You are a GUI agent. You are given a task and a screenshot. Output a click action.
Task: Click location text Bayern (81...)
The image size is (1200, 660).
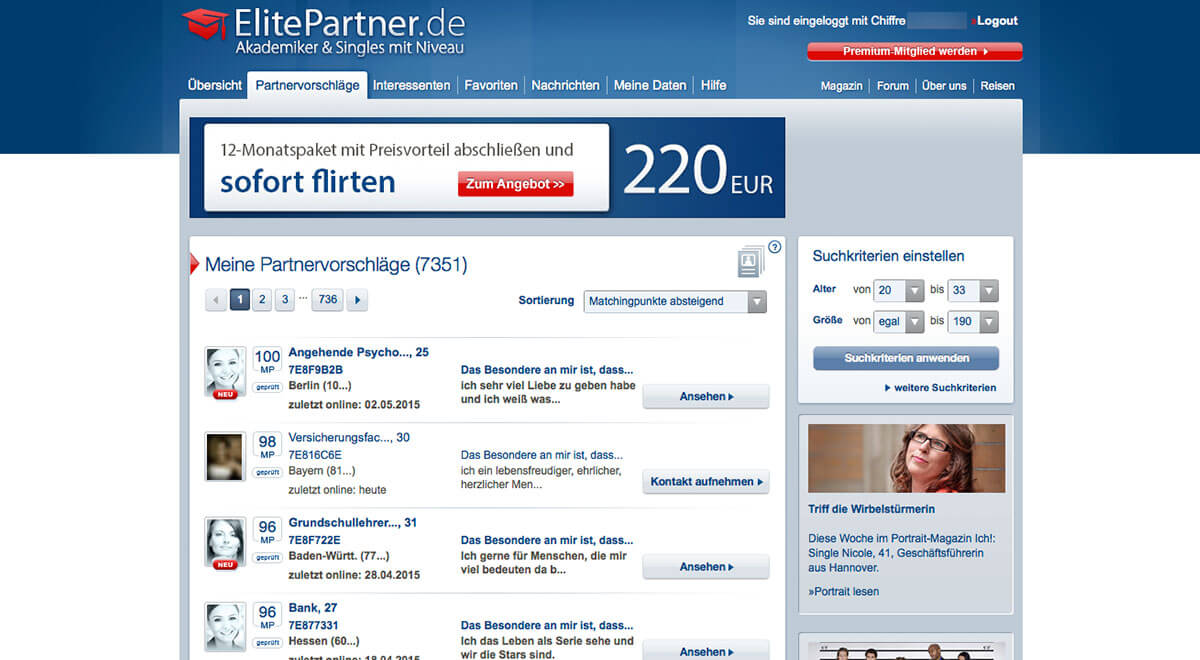coord(322,470)
